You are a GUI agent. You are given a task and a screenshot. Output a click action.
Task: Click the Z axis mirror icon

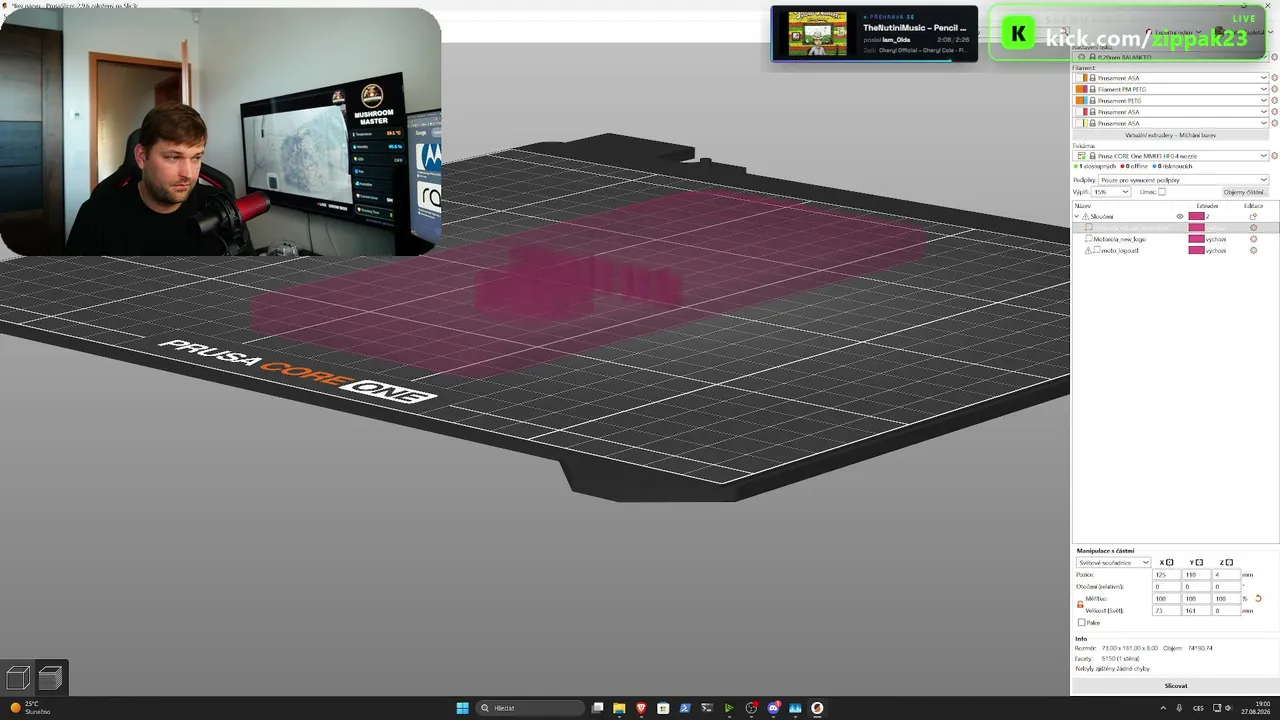click(x=1228, y=562)
